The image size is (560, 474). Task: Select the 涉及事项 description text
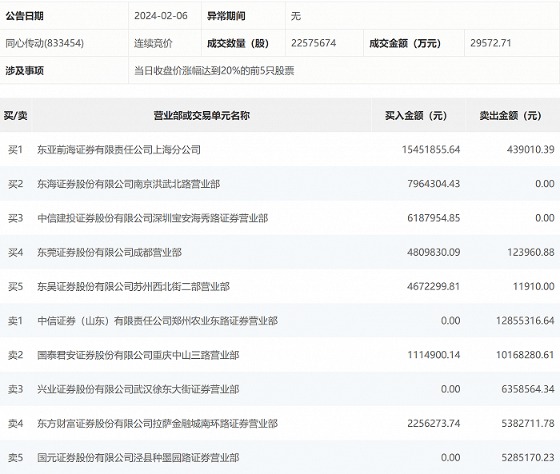214,71
